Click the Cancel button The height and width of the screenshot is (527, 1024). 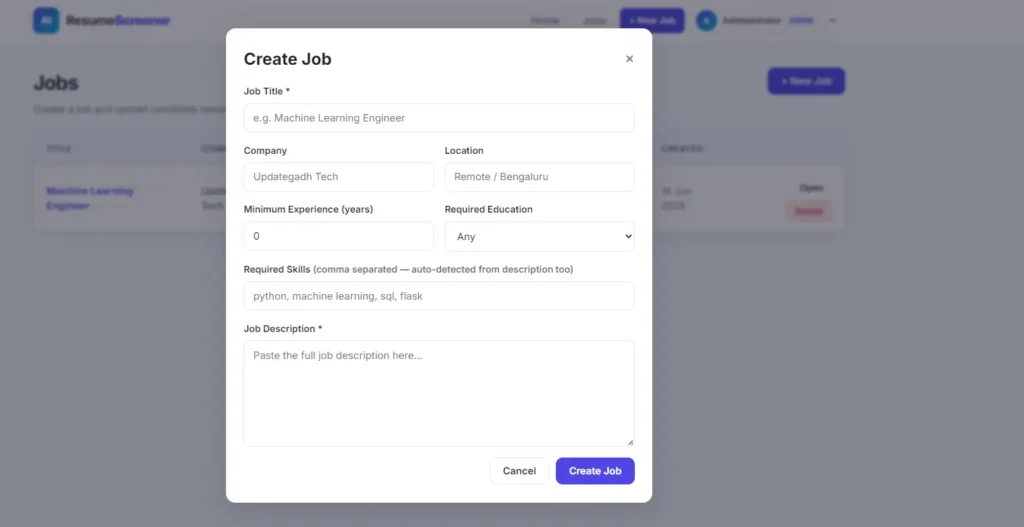pos(519,471)
